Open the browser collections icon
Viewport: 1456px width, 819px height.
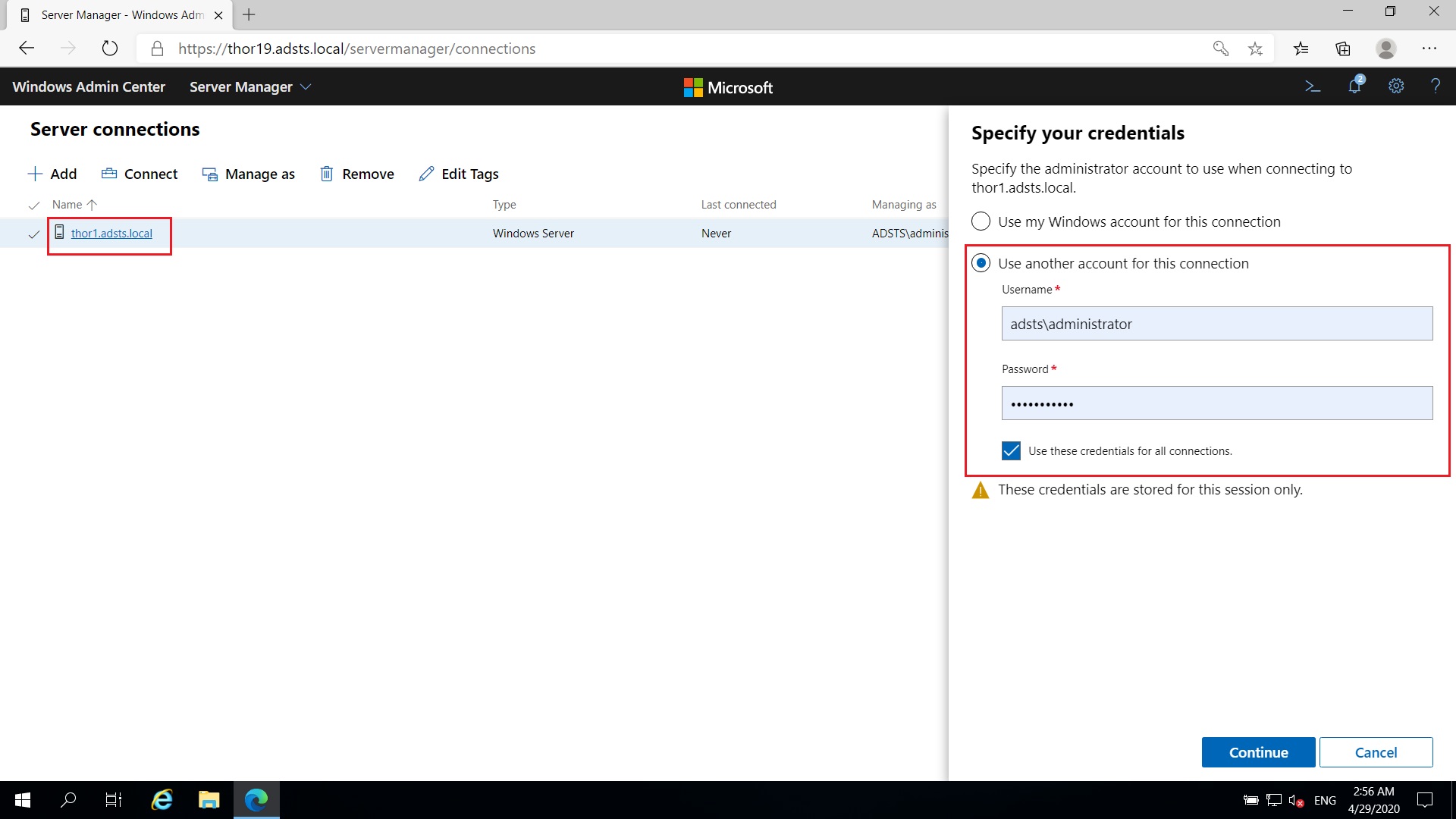point(1343,49)
